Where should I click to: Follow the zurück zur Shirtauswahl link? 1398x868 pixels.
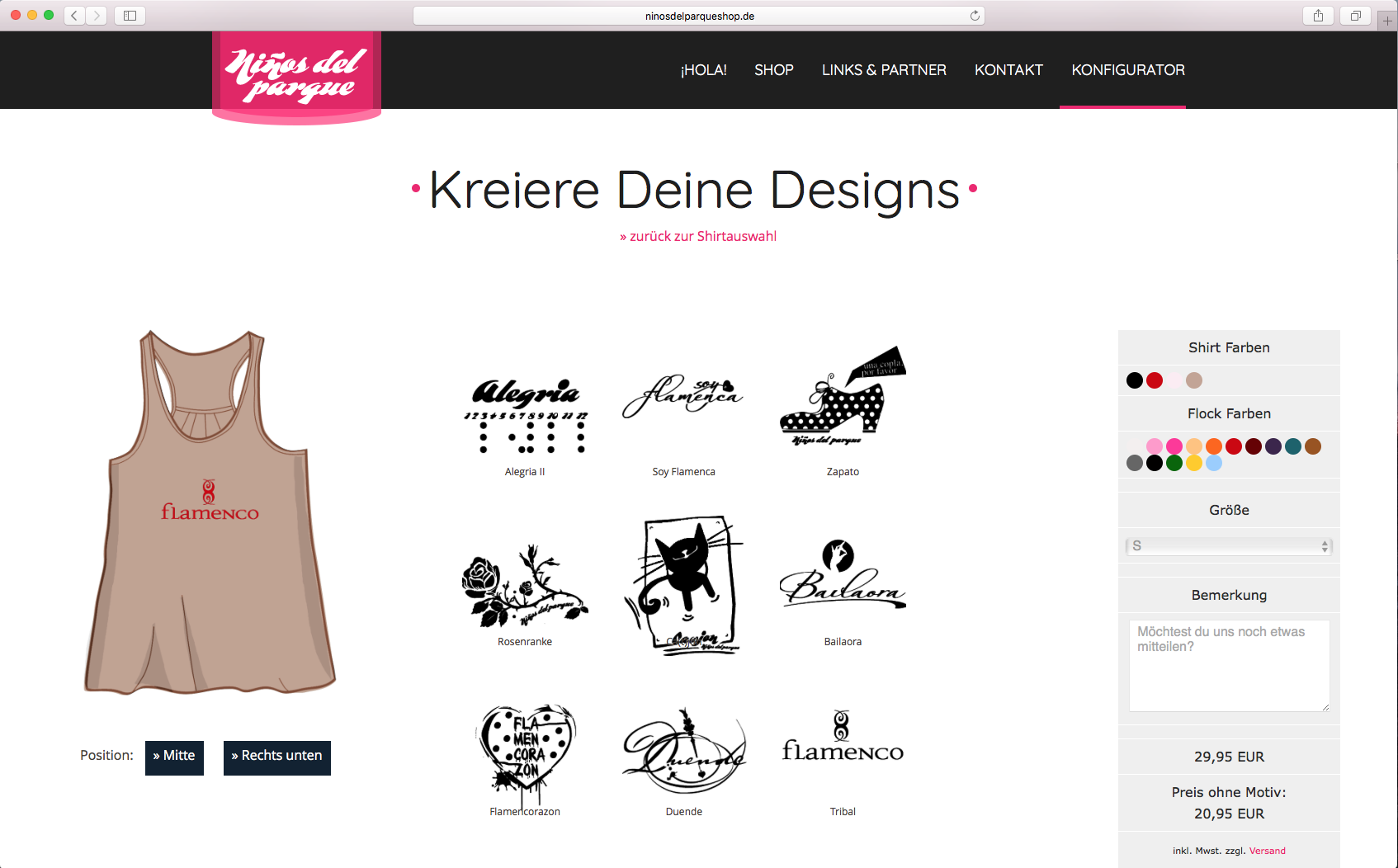698,236
